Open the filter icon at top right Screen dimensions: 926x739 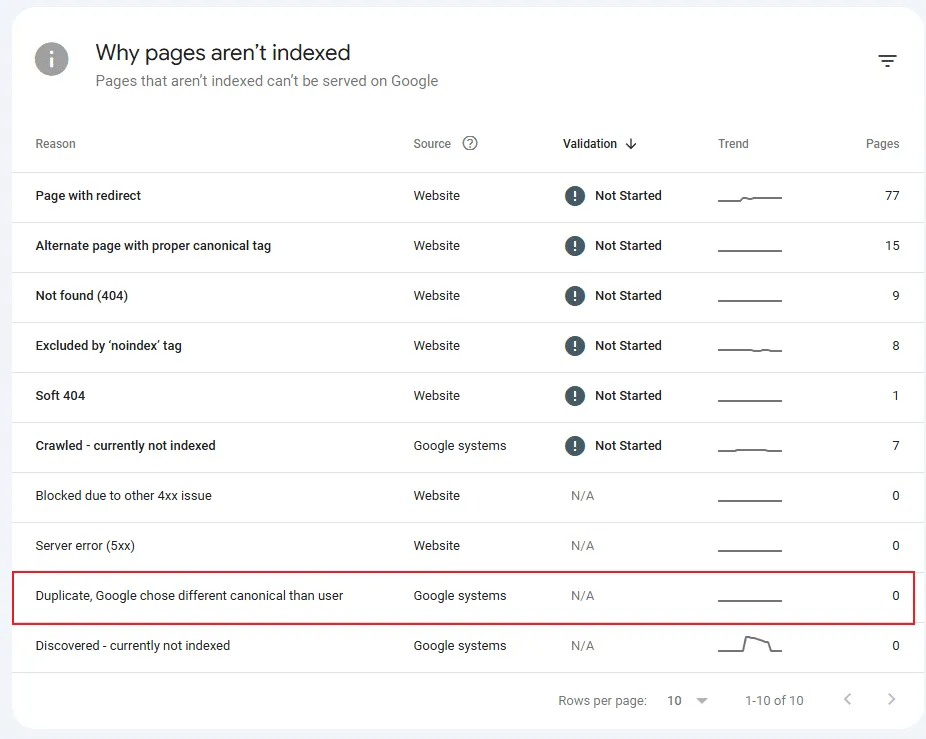click(x=887, y=61)
